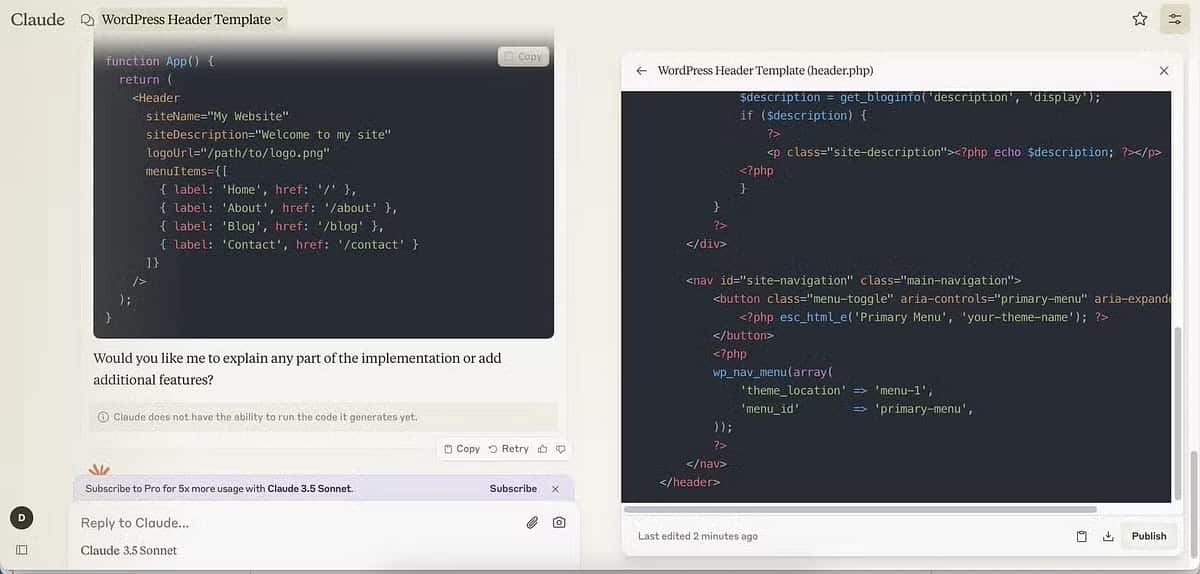
Task: Download the header.php artifact
Action: point(1108,536)
